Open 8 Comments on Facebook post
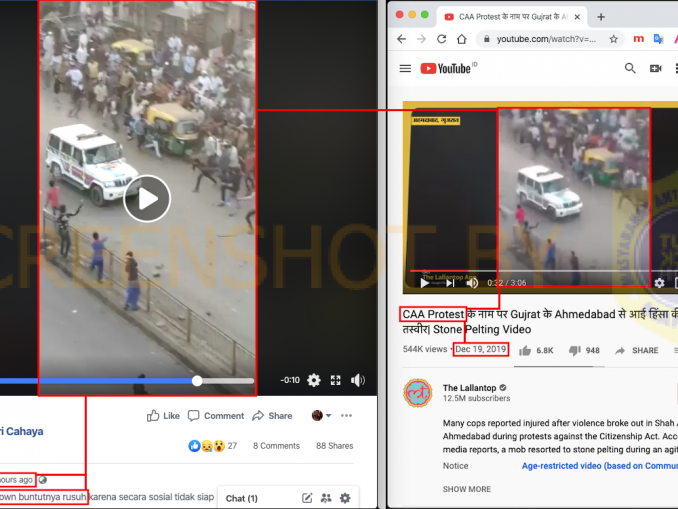The image size is (678, 509). tap(276, 446)
